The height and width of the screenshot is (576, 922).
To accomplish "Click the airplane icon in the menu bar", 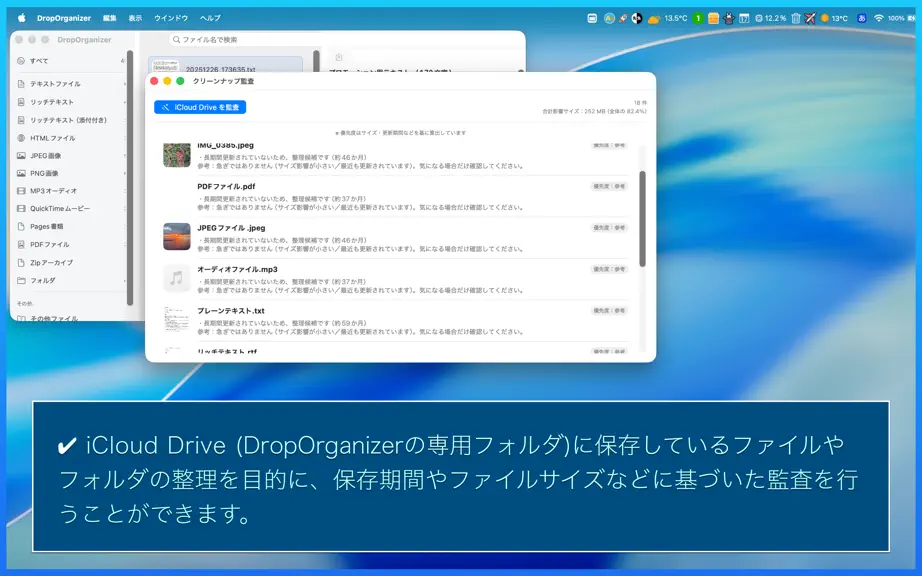I will click(x=810, y=18).
